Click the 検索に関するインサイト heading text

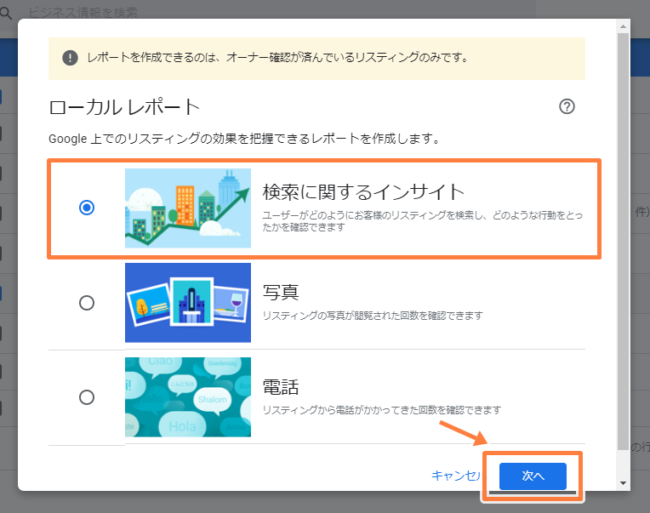[x=364, y=192]
